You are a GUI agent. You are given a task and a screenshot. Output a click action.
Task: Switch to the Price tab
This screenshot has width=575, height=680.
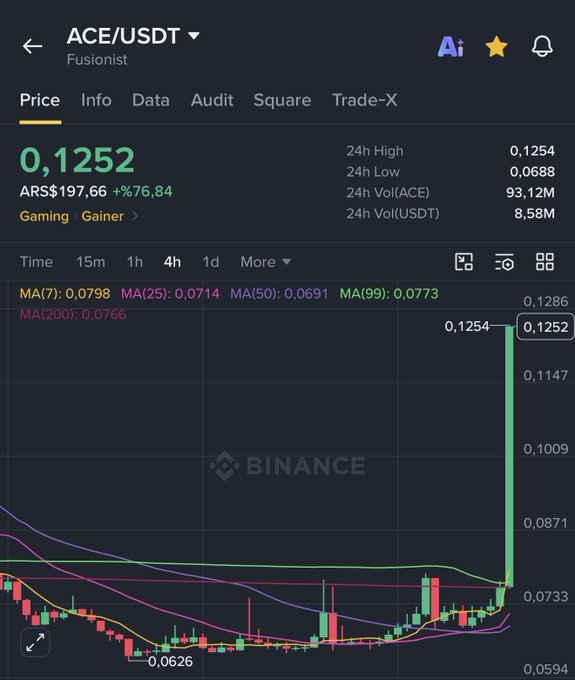[x=40, y=100]
